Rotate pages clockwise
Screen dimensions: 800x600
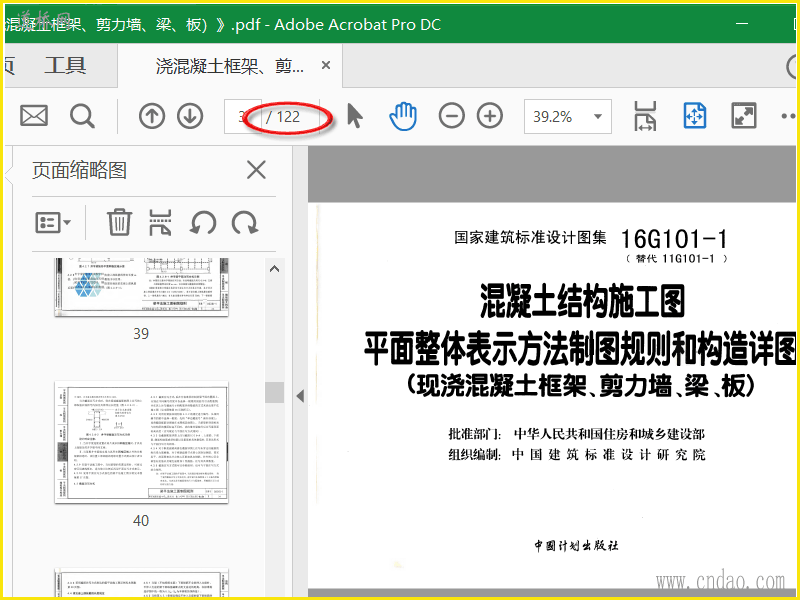coord(245,223)
